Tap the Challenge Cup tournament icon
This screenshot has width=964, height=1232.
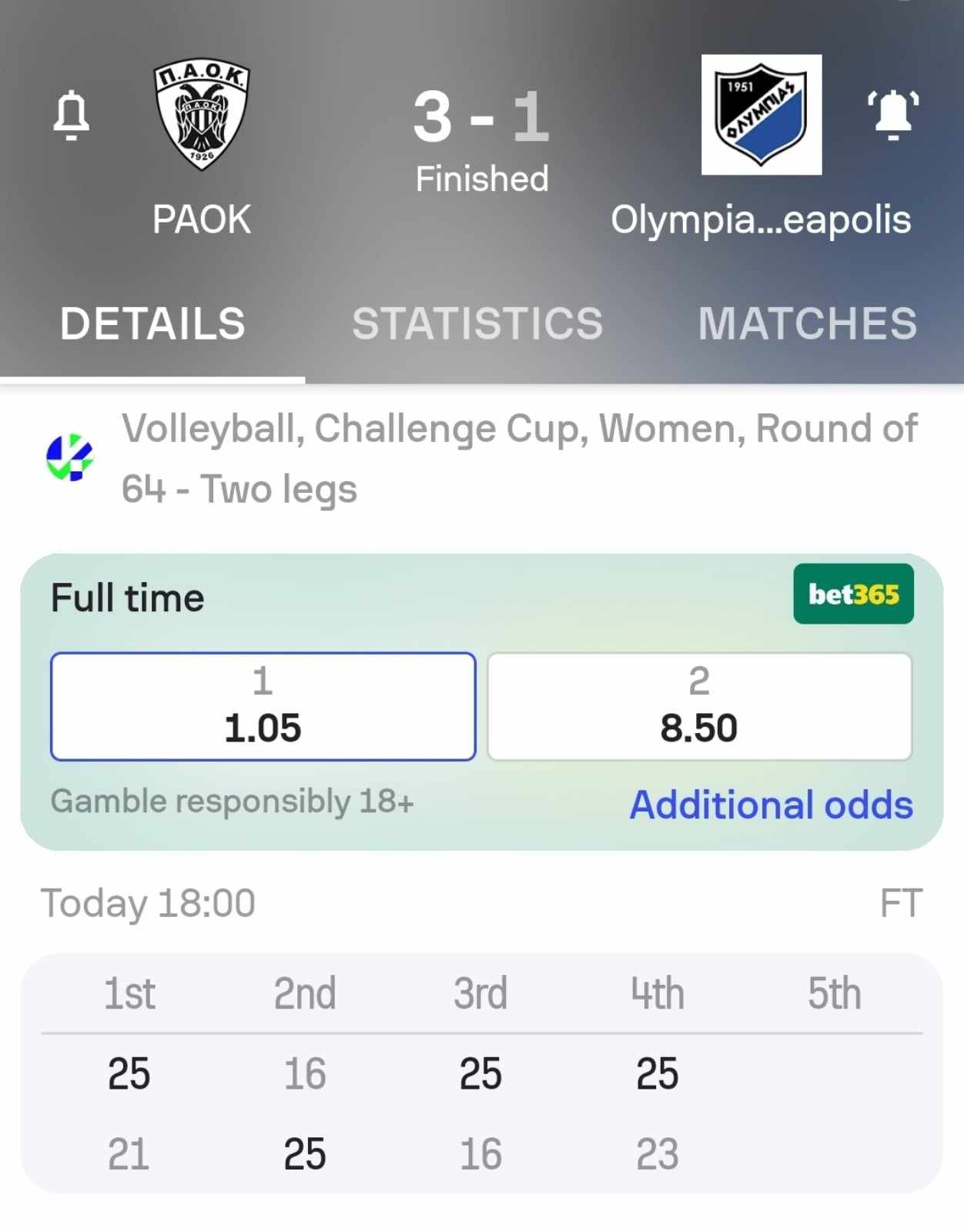(70, 457)
